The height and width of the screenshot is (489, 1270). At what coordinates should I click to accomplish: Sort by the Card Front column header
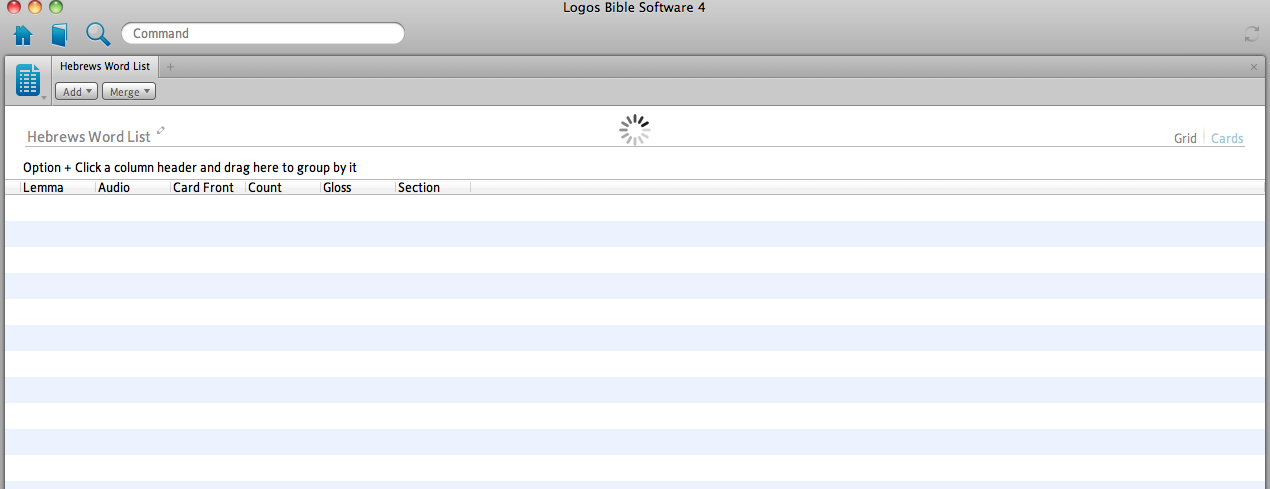pyautogui.click(x=208, y=187)
